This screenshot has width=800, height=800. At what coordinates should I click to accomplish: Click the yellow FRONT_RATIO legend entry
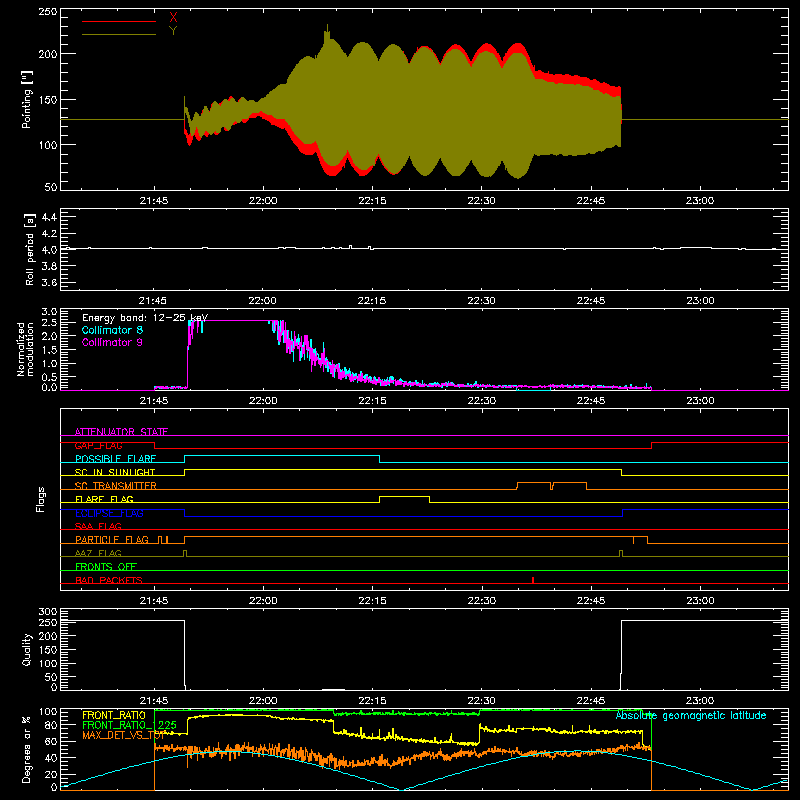tap(114, 715)
